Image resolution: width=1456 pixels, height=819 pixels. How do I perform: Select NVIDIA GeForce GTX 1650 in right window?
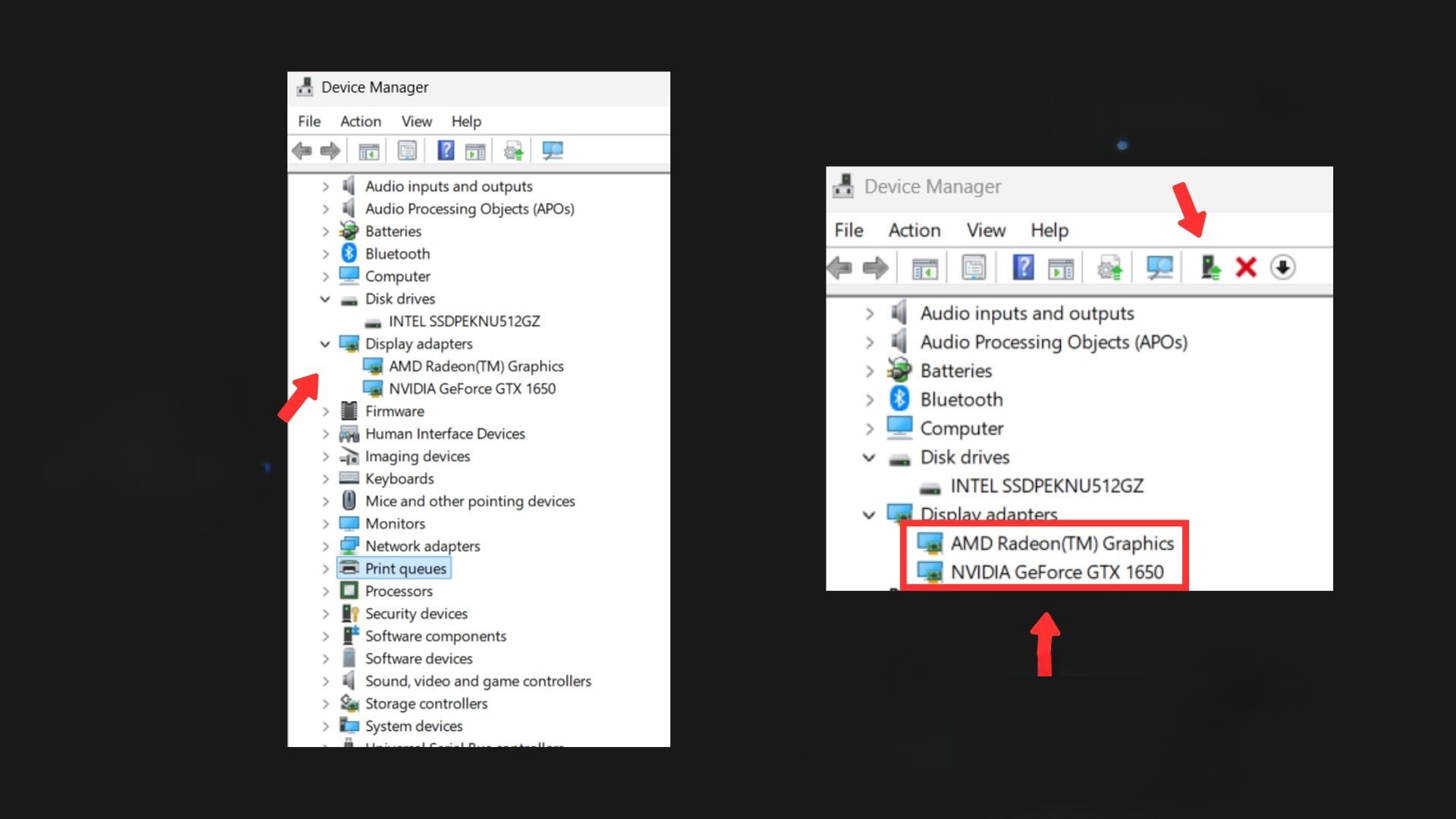1056,572
